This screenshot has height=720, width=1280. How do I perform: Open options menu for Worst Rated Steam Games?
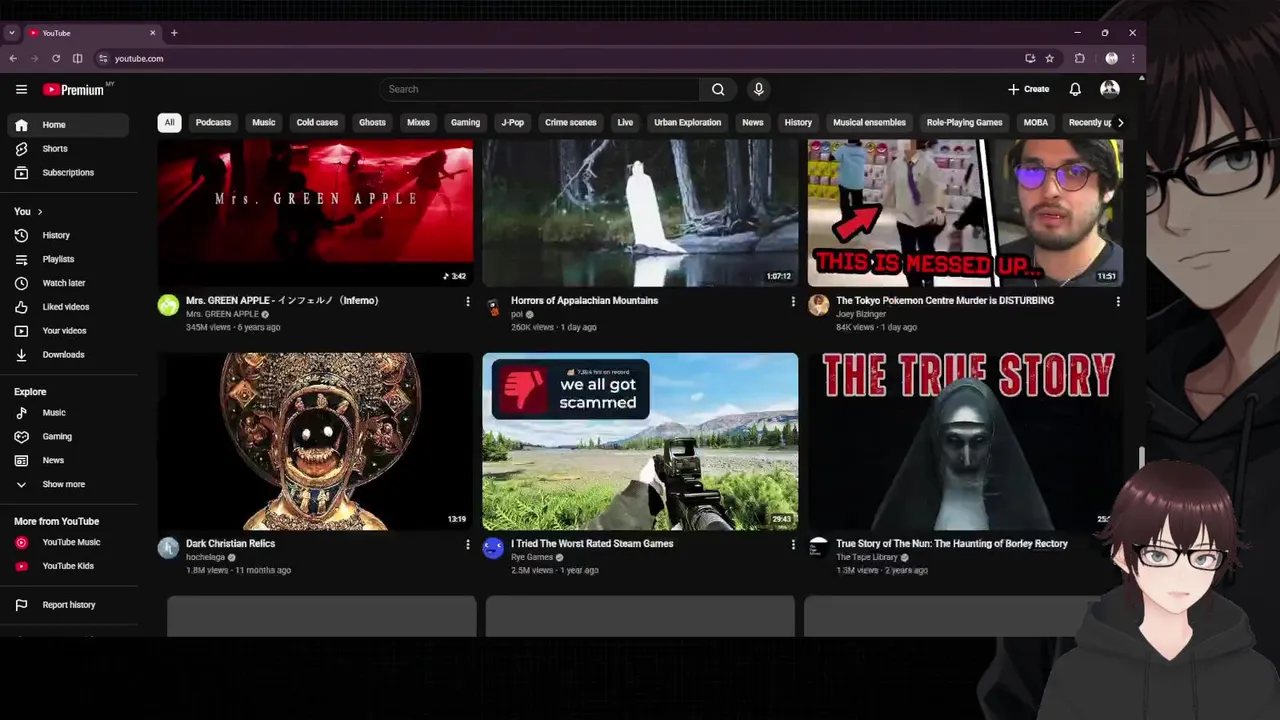click(x=793, y=544)
